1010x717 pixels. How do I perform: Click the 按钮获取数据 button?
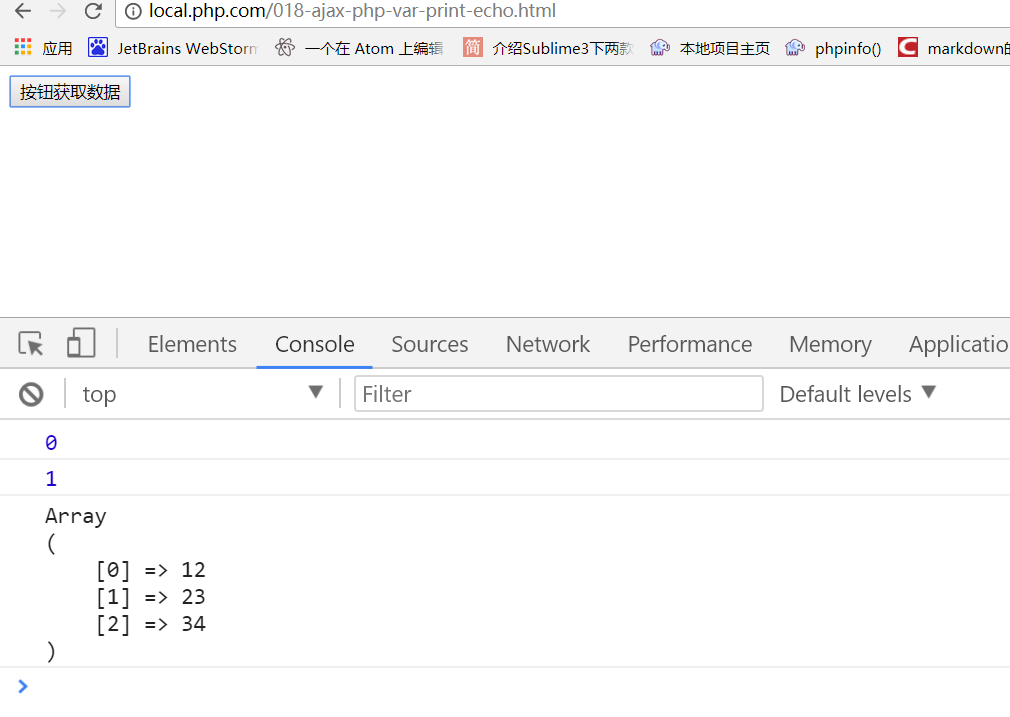(70, 92)
